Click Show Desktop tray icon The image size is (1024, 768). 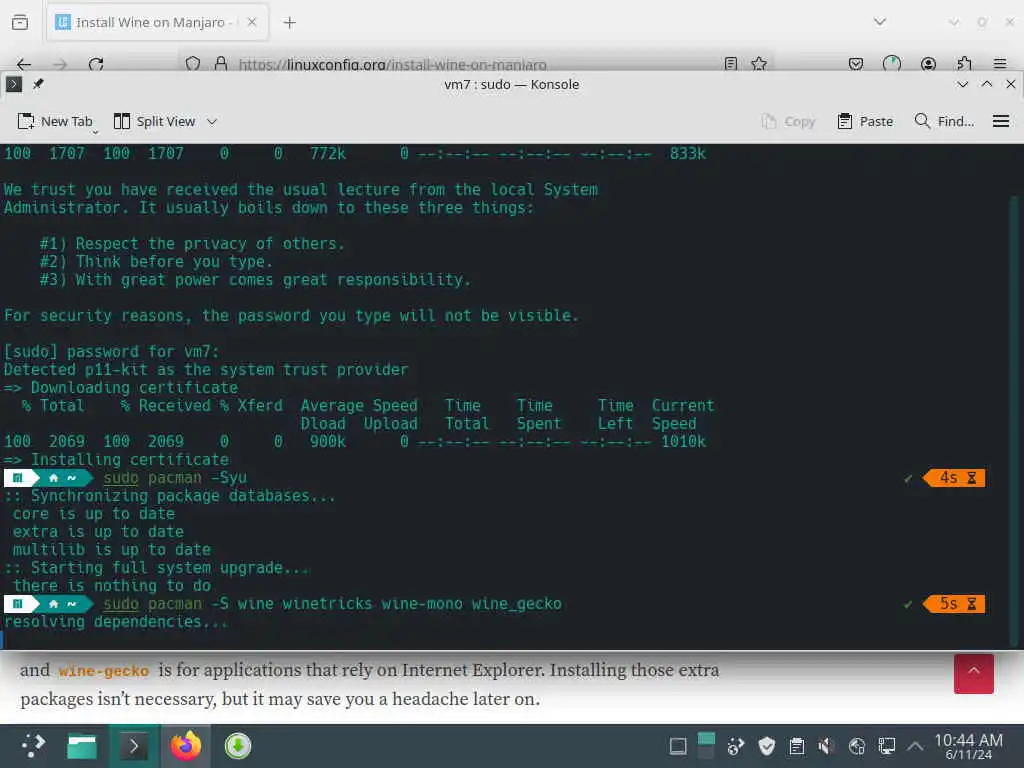point(678,746)
